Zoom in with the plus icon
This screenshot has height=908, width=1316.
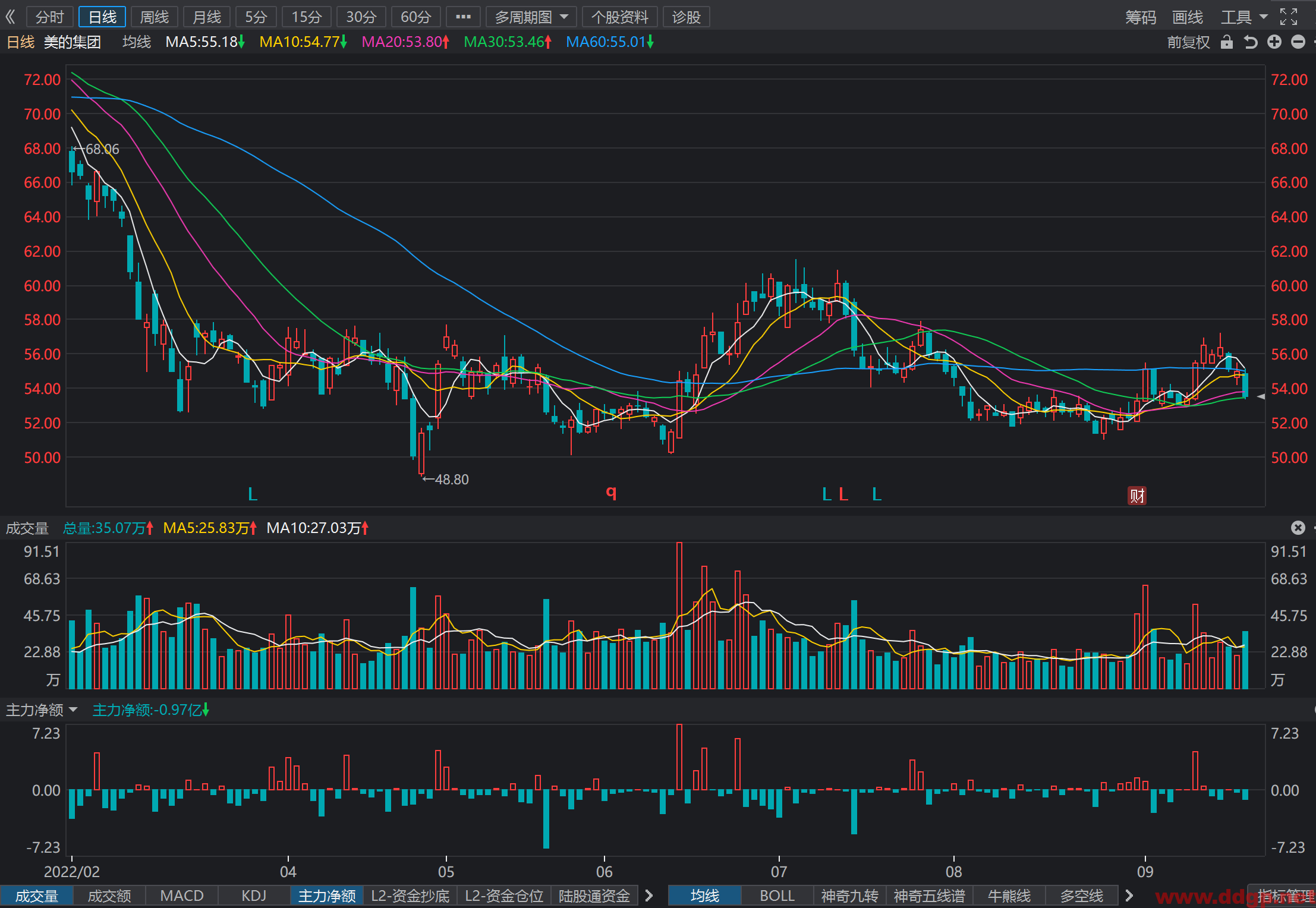point(1274,42)
